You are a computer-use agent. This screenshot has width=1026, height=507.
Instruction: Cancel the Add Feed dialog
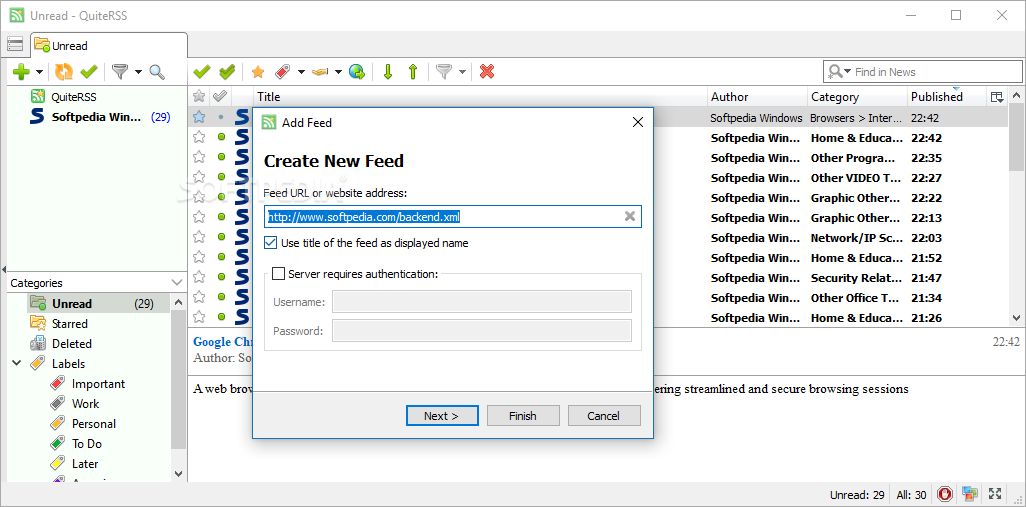tap(603, 415)
